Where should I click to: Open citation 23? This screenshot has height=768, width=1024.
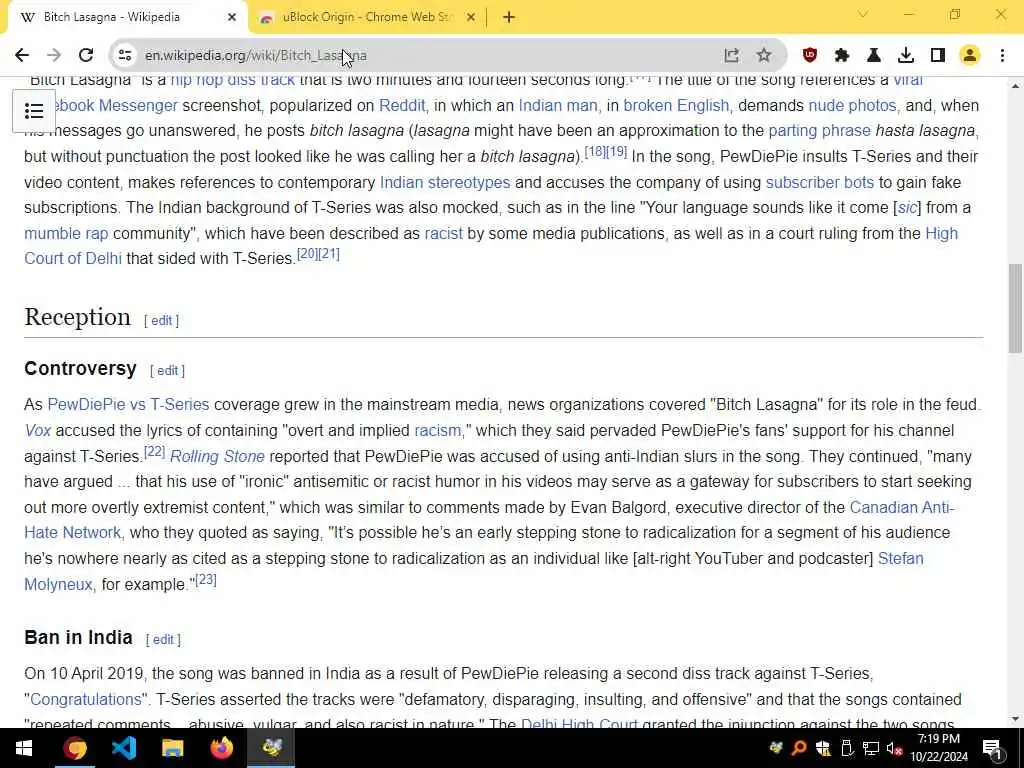pyautogui.click(x=206, y=579)
